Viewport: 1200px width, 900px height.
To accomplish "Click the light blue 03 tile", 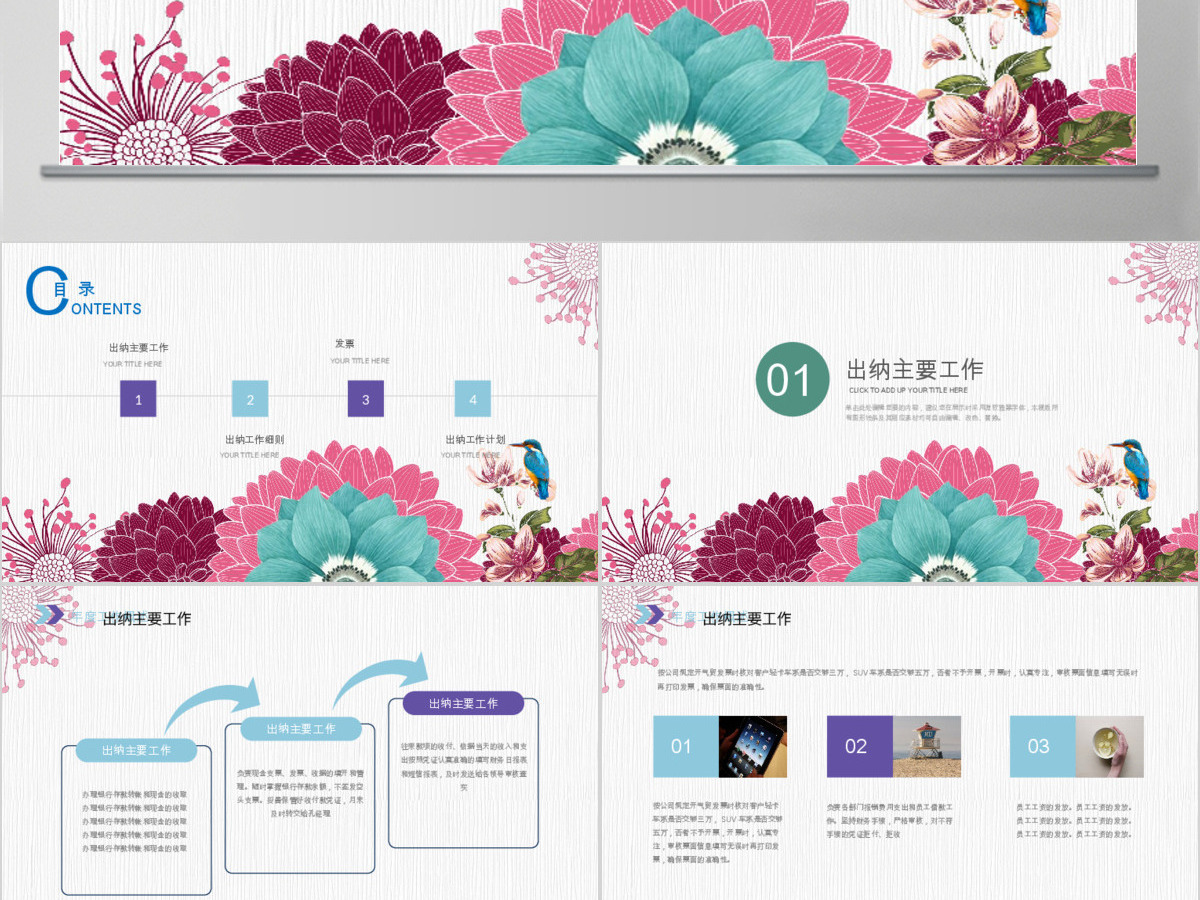I will (x=1042, y=746).
